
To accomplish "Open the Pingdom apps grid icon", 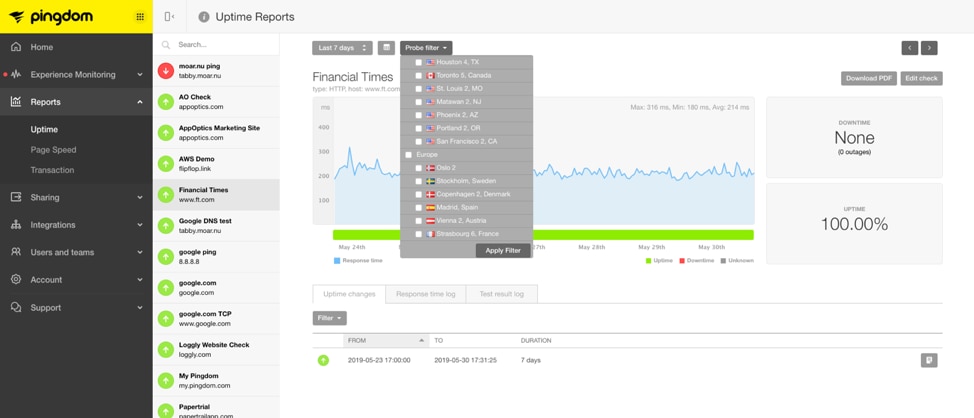I will click(140, 17).
